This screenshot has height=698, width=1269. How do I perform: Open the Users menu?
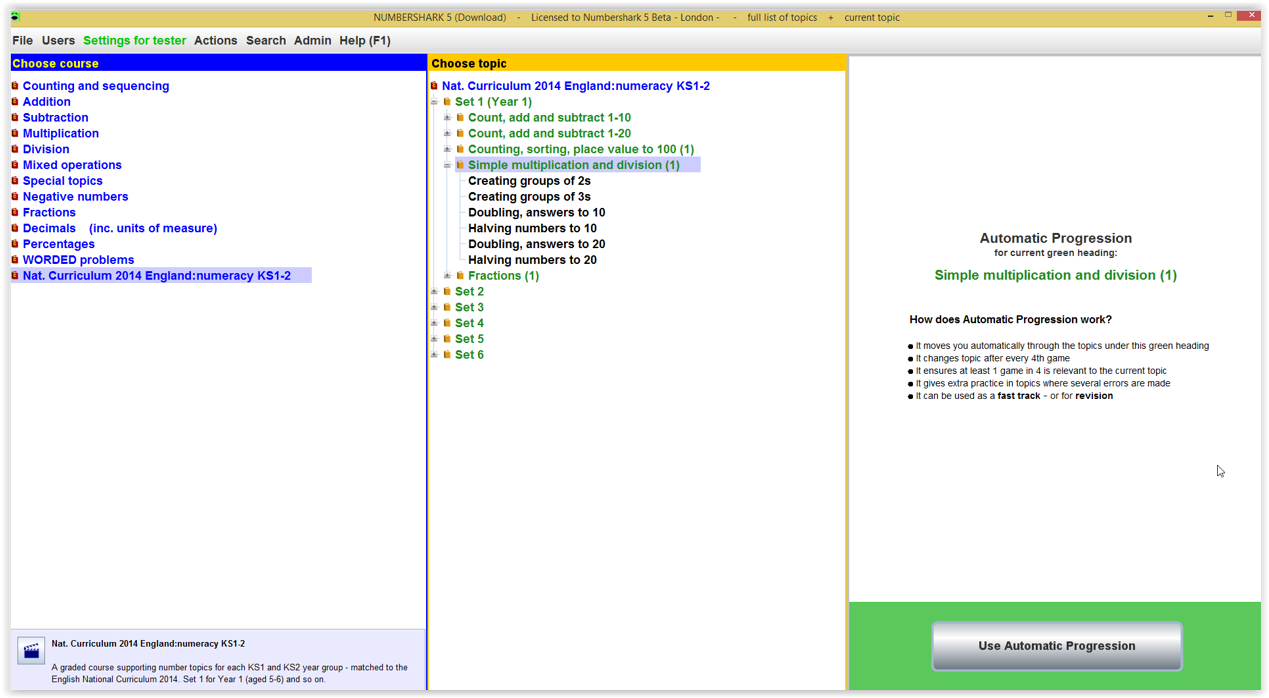click(x=58, y=41)
